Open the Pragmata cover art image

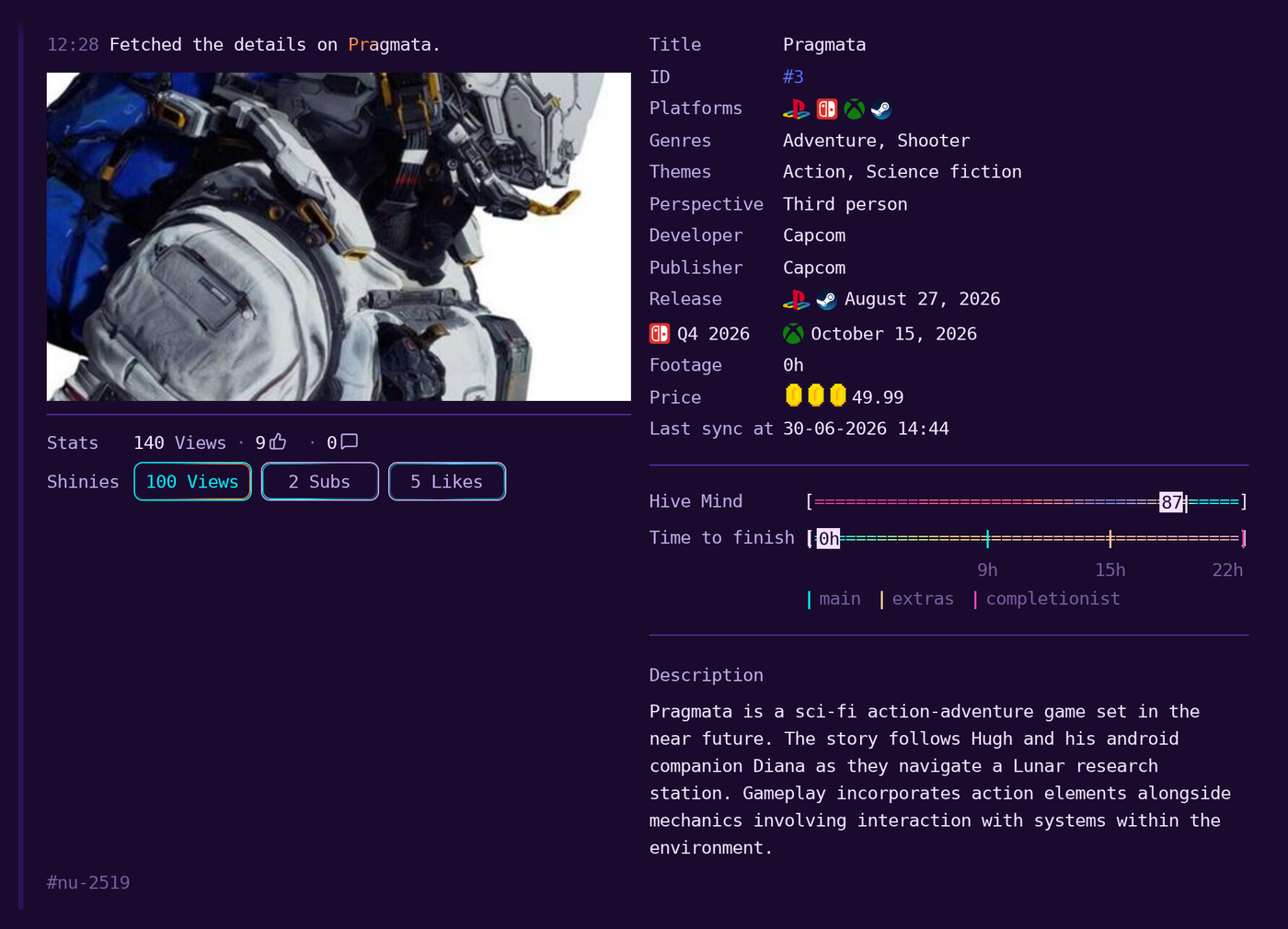click(x=339, y=236)
